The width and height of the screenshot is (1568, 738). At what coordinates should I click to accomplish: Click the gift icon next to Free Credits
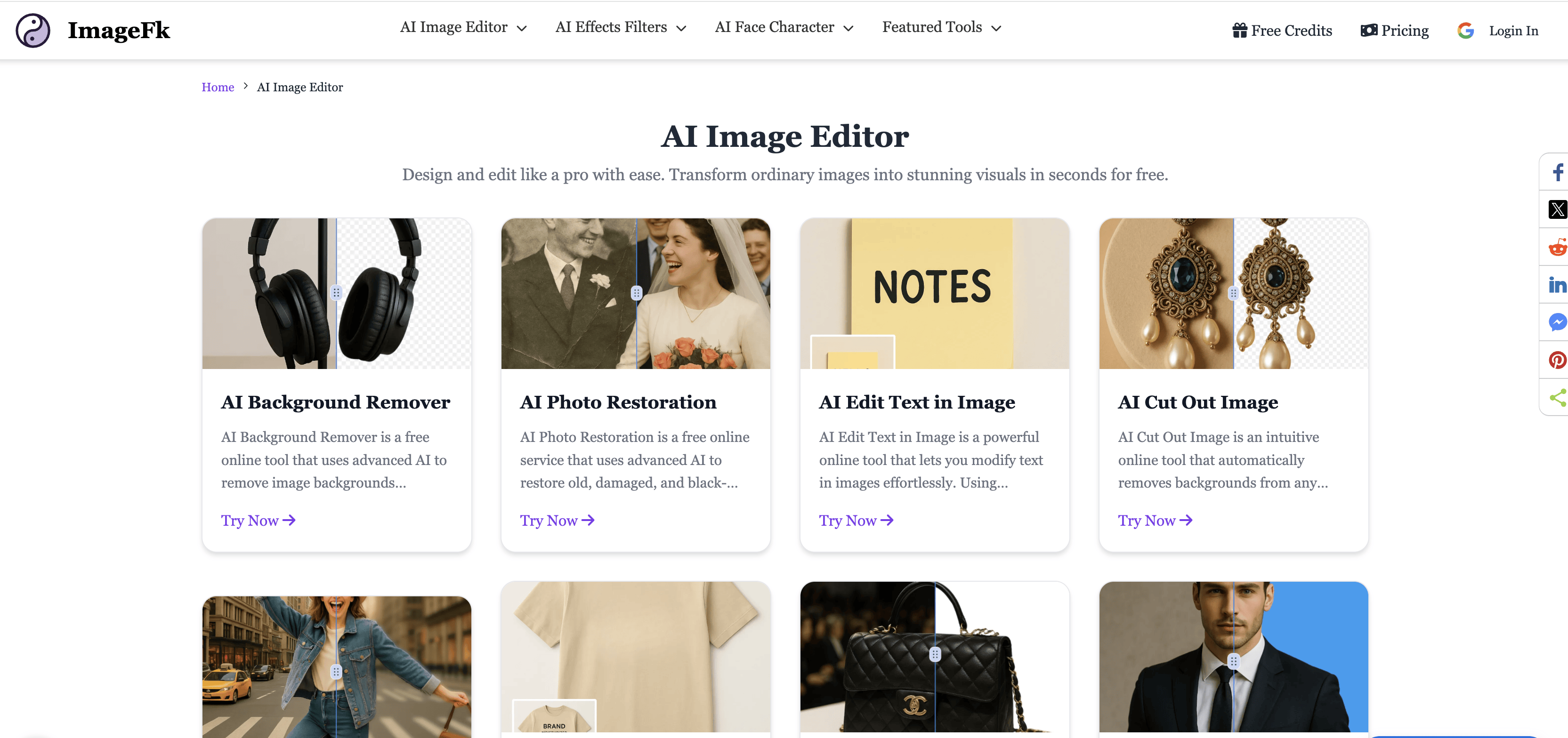point(1239,30)
